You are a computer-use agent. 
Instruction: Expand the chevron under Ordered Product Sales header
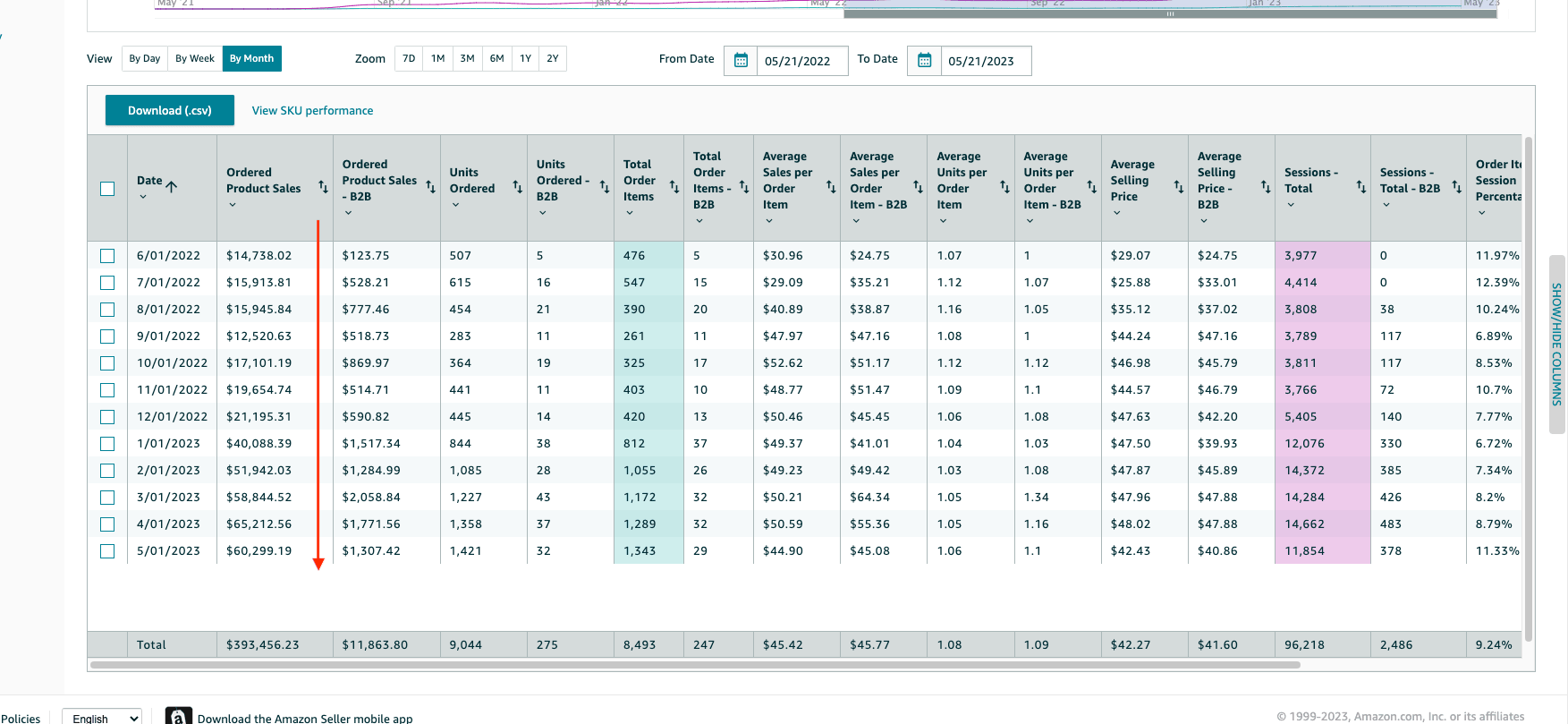[233, 205]
